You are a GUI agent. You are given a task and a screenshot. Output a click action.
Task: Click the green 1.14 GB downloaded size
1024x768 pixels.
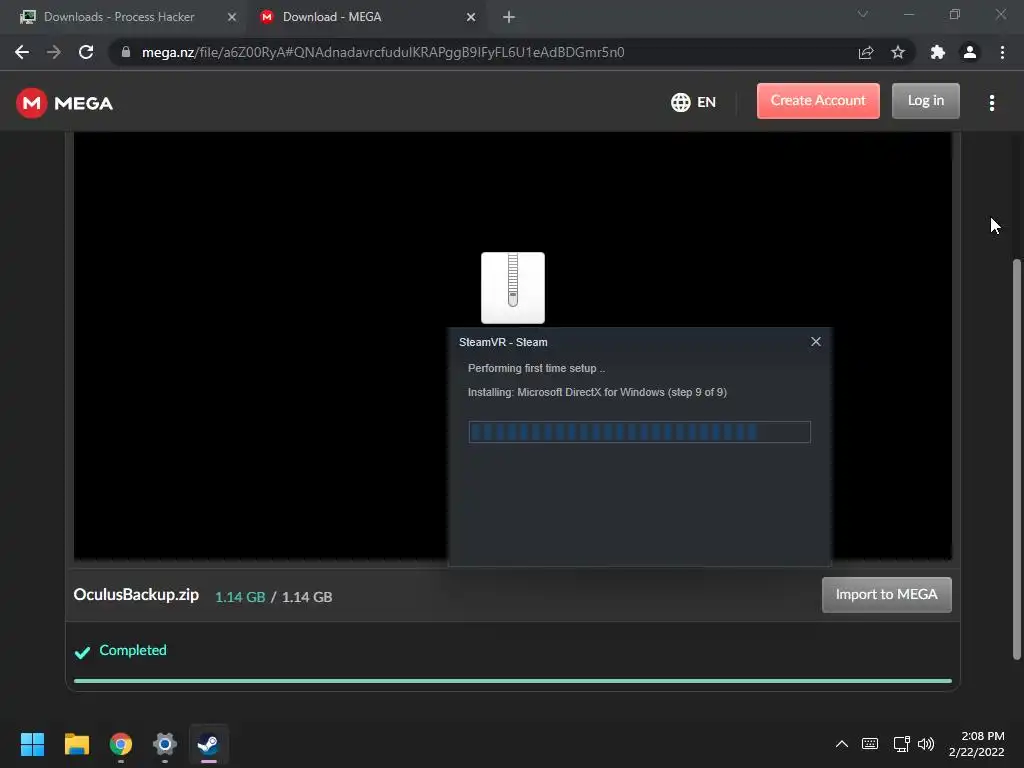coord(240,597)
